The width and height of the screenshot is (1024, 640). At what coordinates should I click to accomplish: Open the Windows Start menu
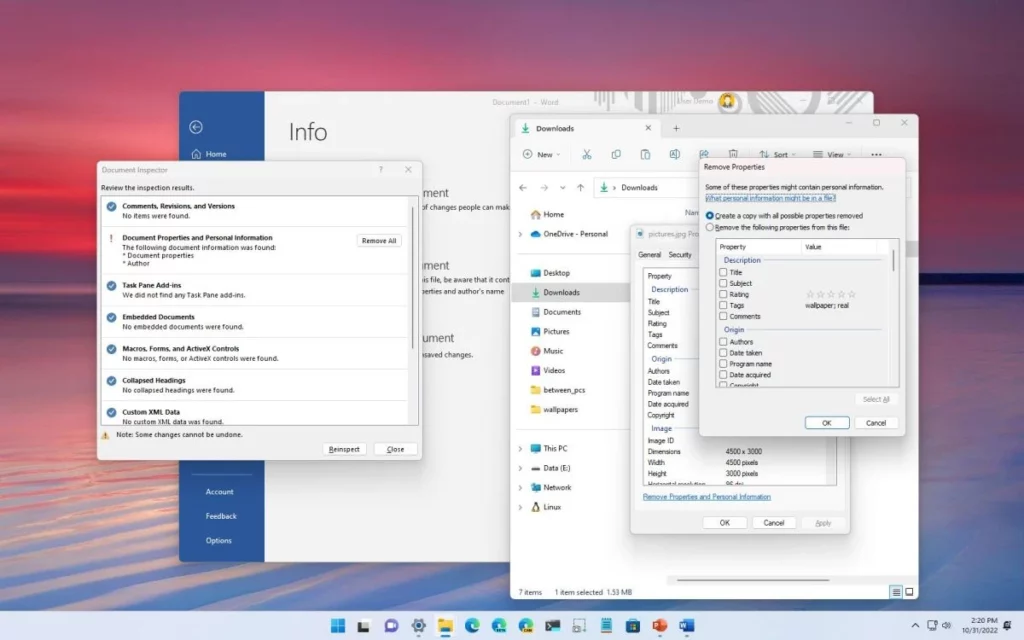point(338,626)
